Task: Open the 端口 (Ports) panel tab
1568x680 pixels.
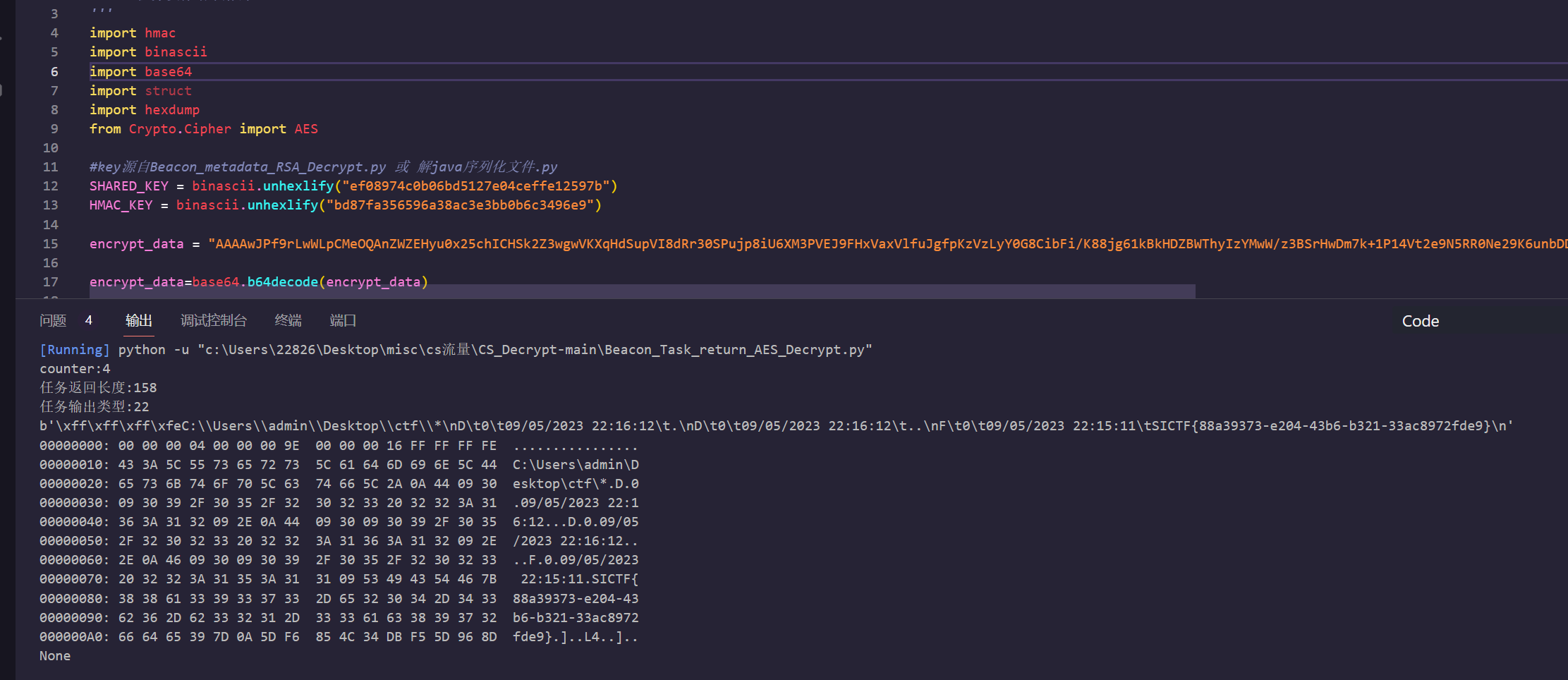Action: click(x=342, y=320)
